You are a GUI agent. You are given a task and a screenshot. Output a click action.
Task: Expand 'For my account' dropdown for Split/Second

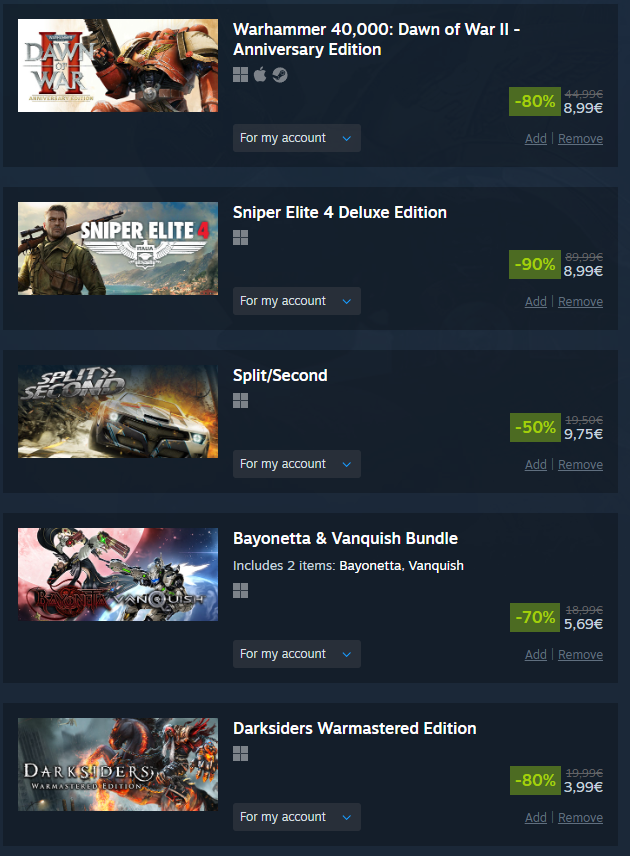296,464
